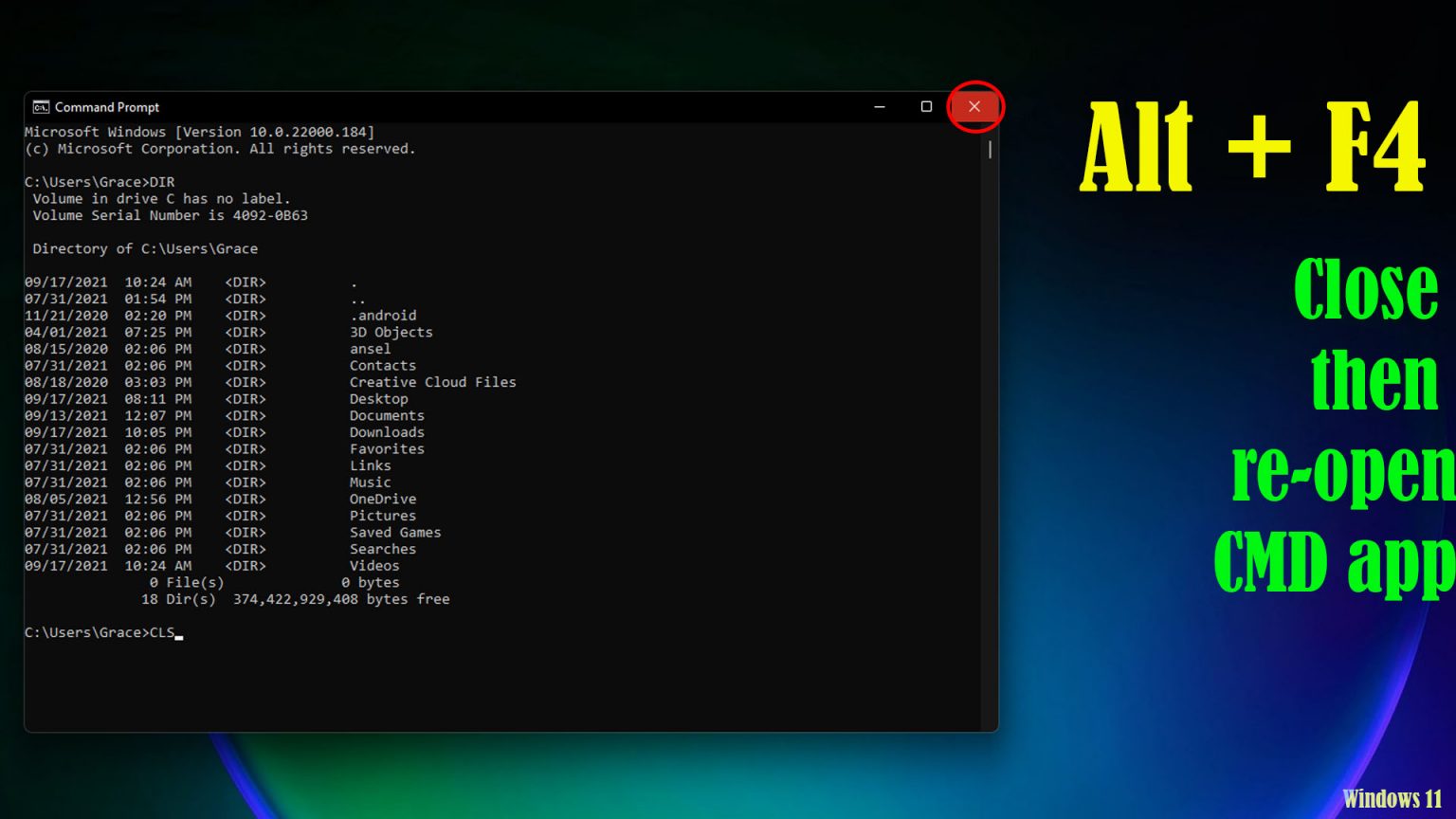This screenshot has height=819, width=1456.
Task: Click the Command Prompt icon in title bar
Action: coord(40,106)
